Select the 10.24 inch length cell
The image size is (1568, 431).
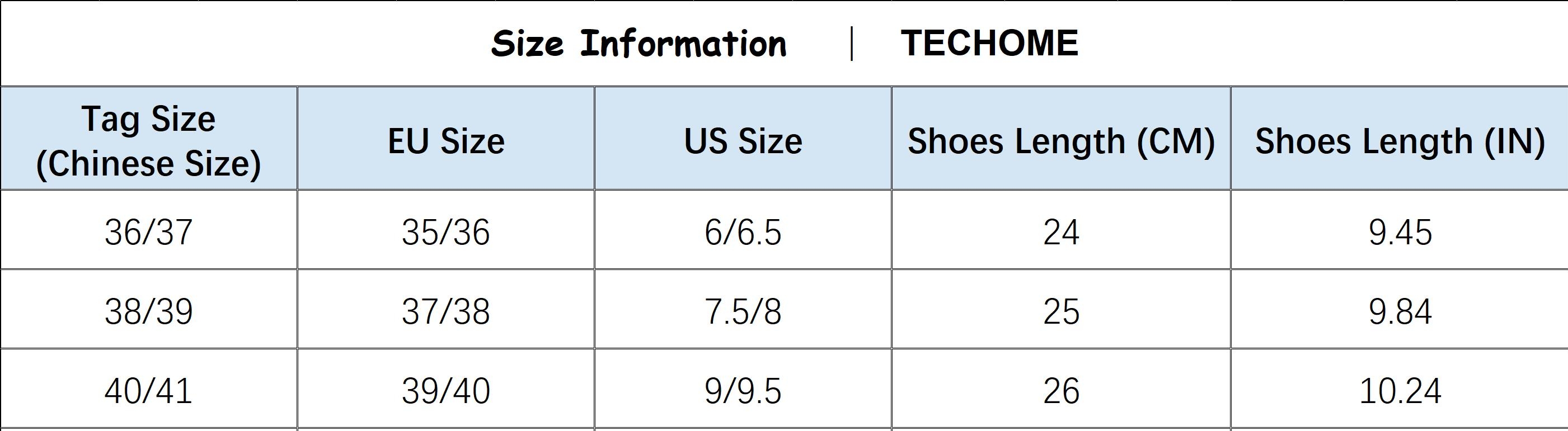click(1400, 391)
